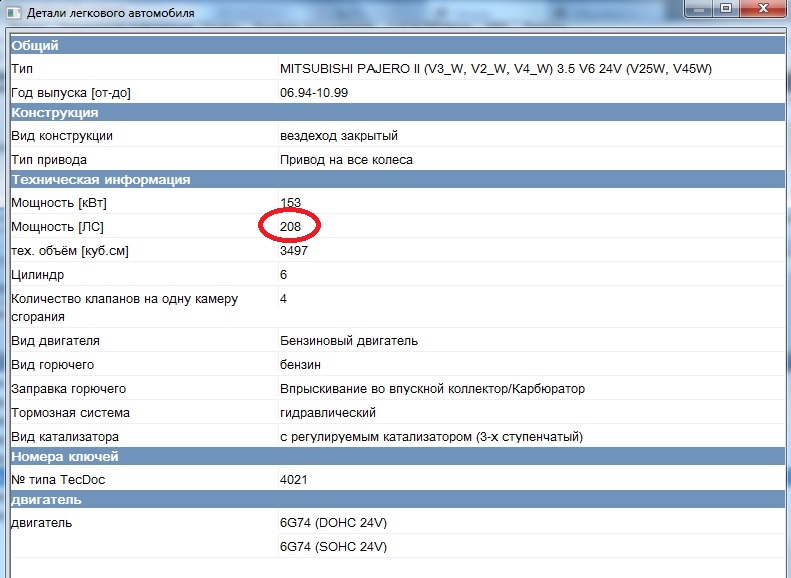Image resolution: width=791 pixels, height=578 pixels.
Task: Maximize the vehicle details window
Action: [x=725, y=10]
